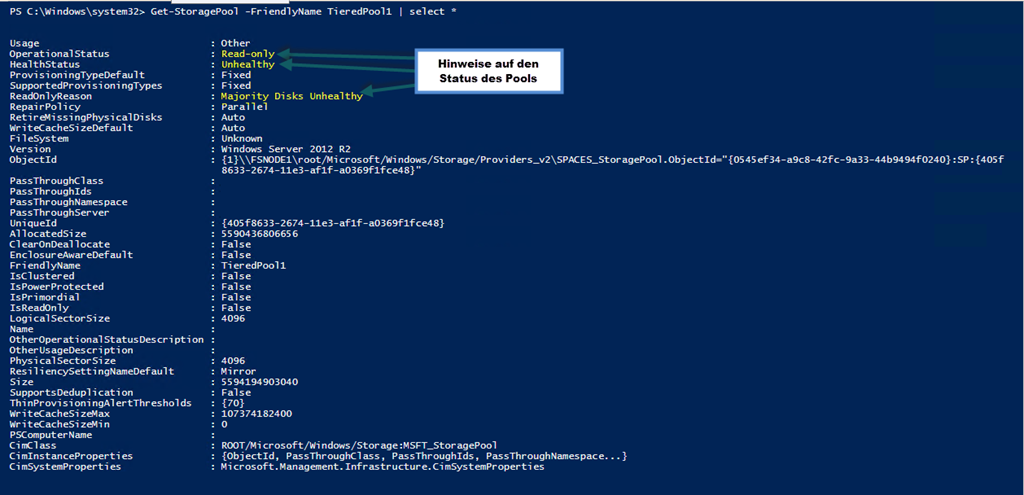Click the 'Hinweise auf den Status des Pools' callout box
This screenshot has width=1024, height=495.
pos(490,70)
